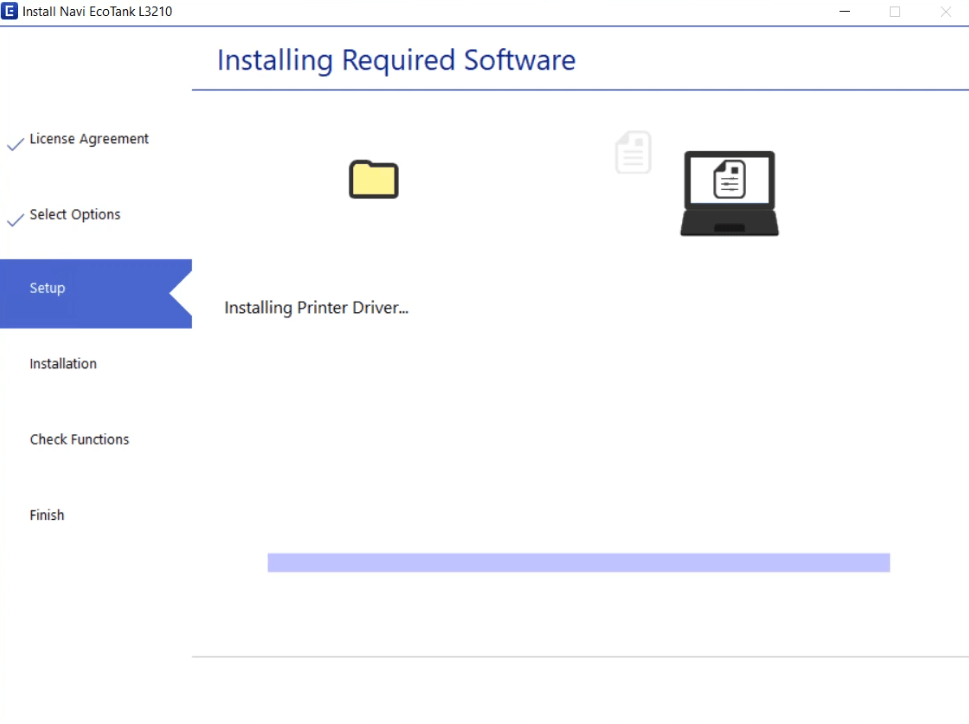The width and height of the screenshot is (969, 724).
Task: Click the Epson app icon in the title bar
Action: click(9, 11)
